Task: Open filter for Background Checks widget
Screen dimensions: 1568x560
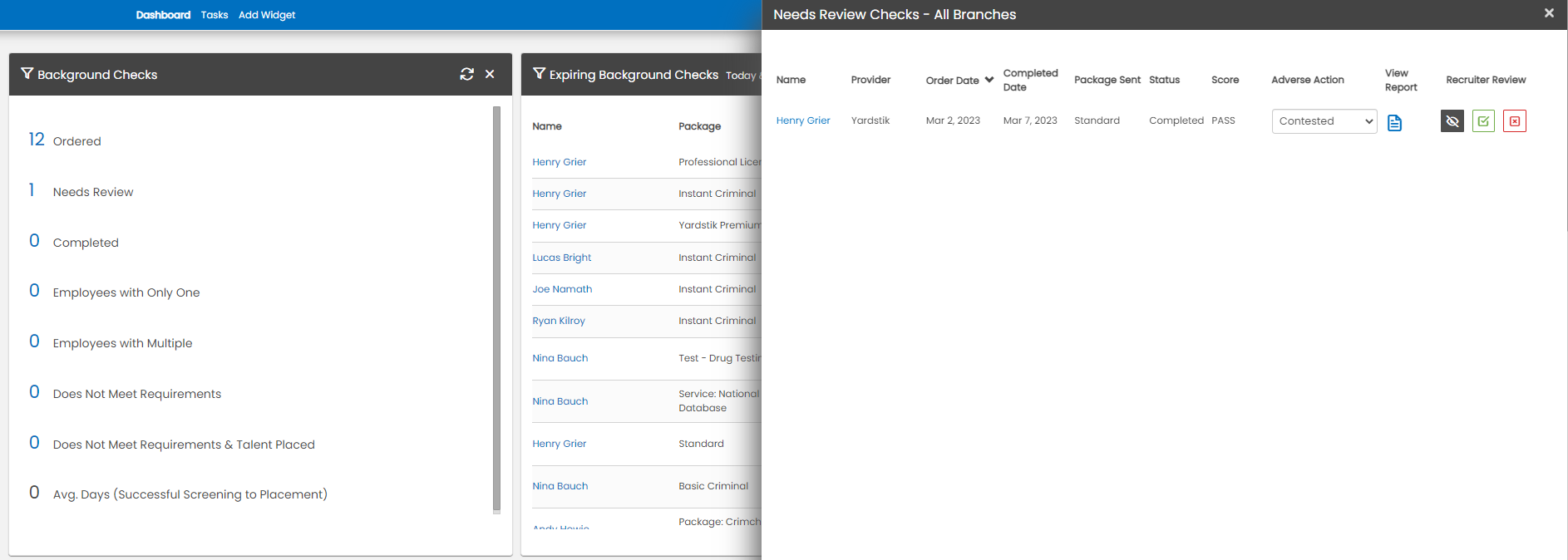Action: point(27,74)
